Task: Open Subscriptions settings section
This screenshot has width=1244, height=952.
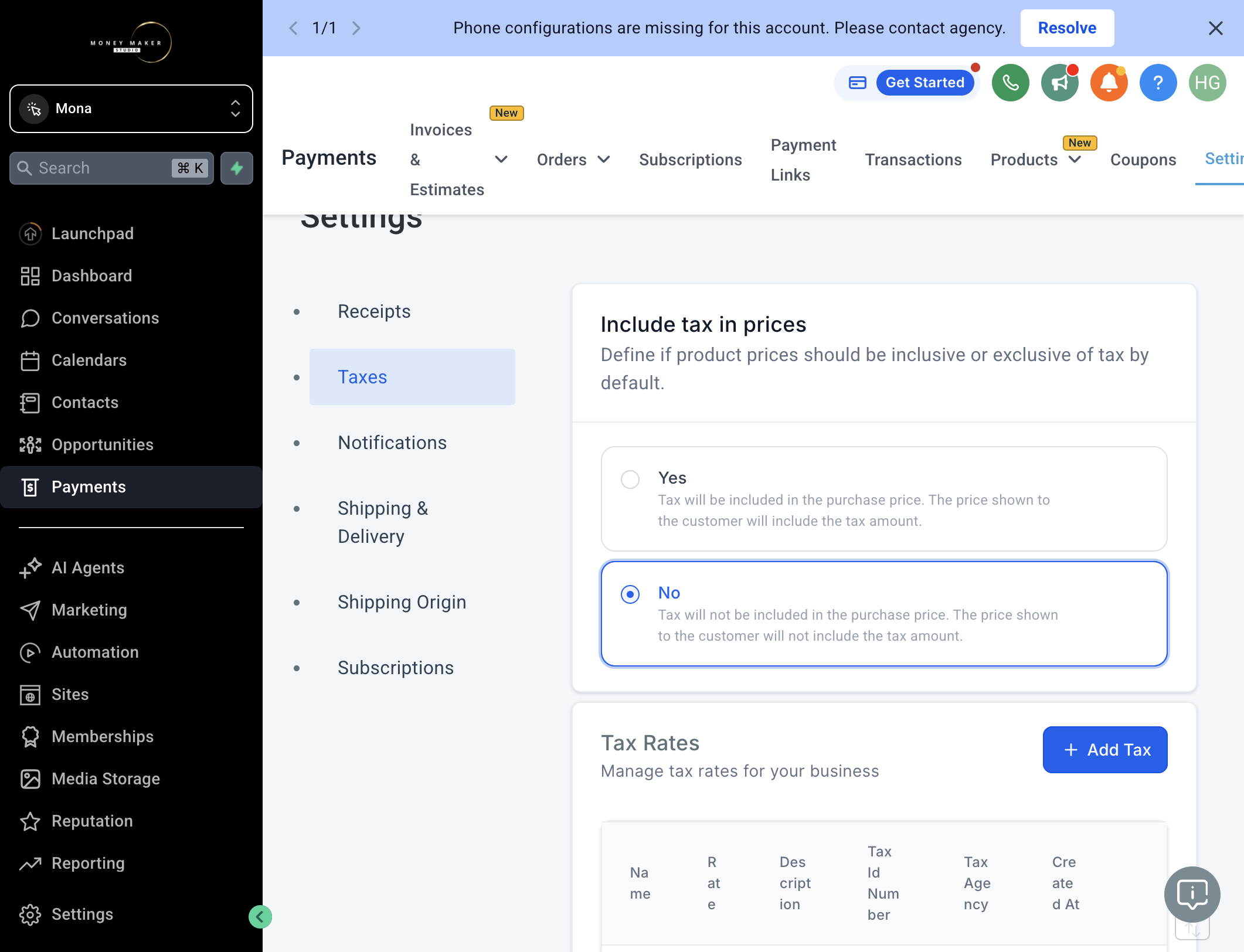Action: (412, 668)
